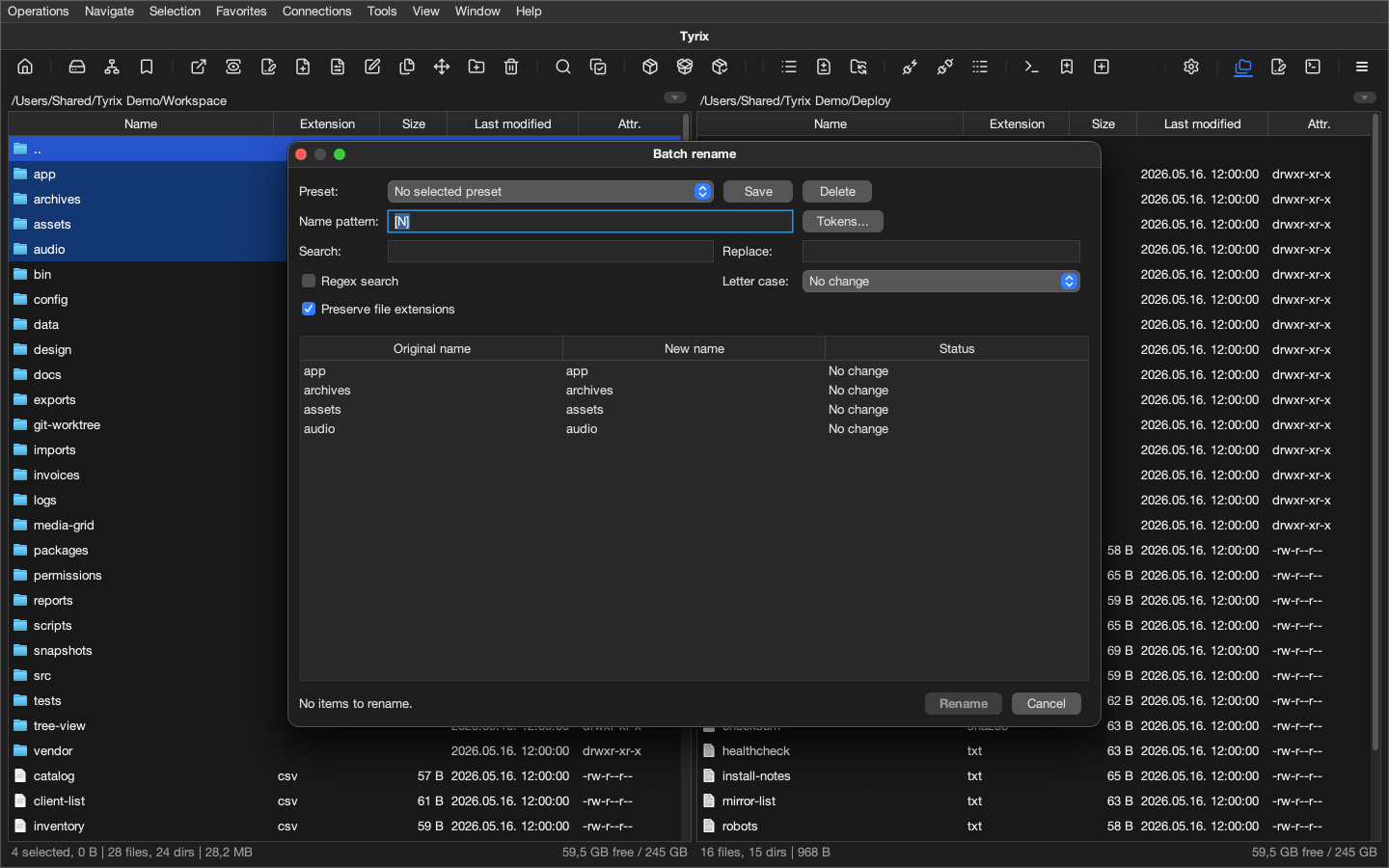
Task: Click Delete preset button
Action: (x=837, y=191)
